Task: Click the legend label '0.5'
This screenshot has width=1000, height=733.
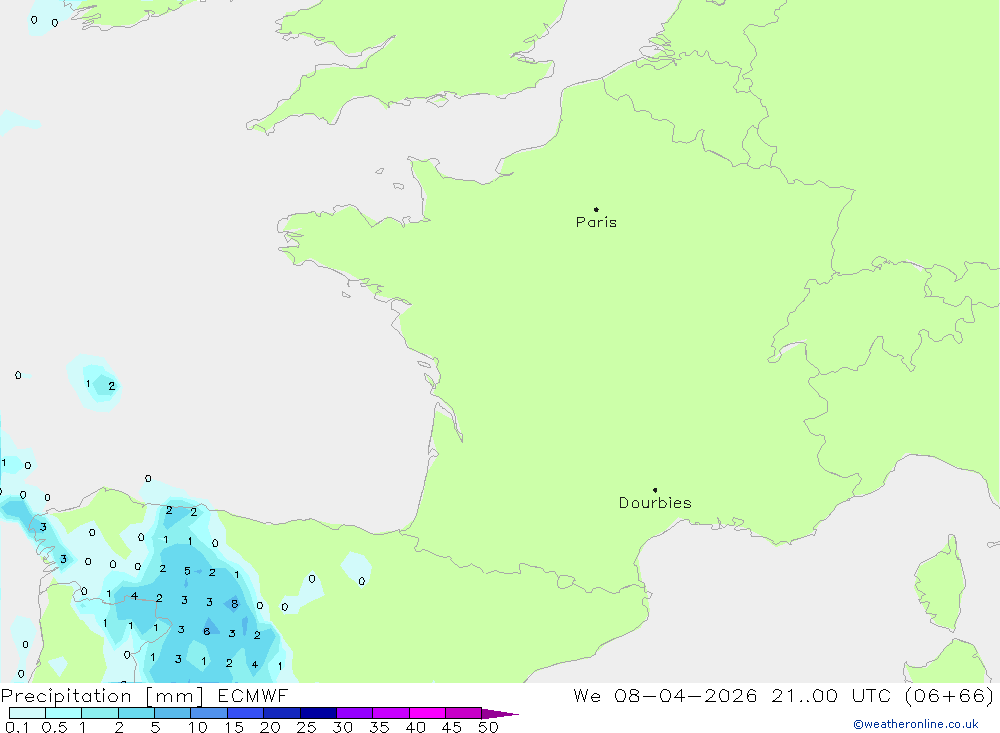Action: tap(54, 727)
